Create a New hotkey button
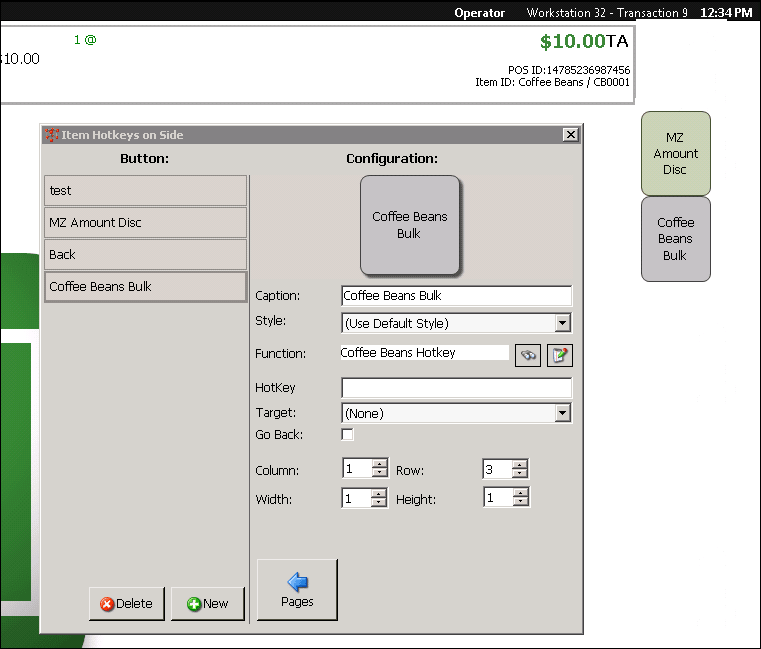 click(x=208, y=603)
